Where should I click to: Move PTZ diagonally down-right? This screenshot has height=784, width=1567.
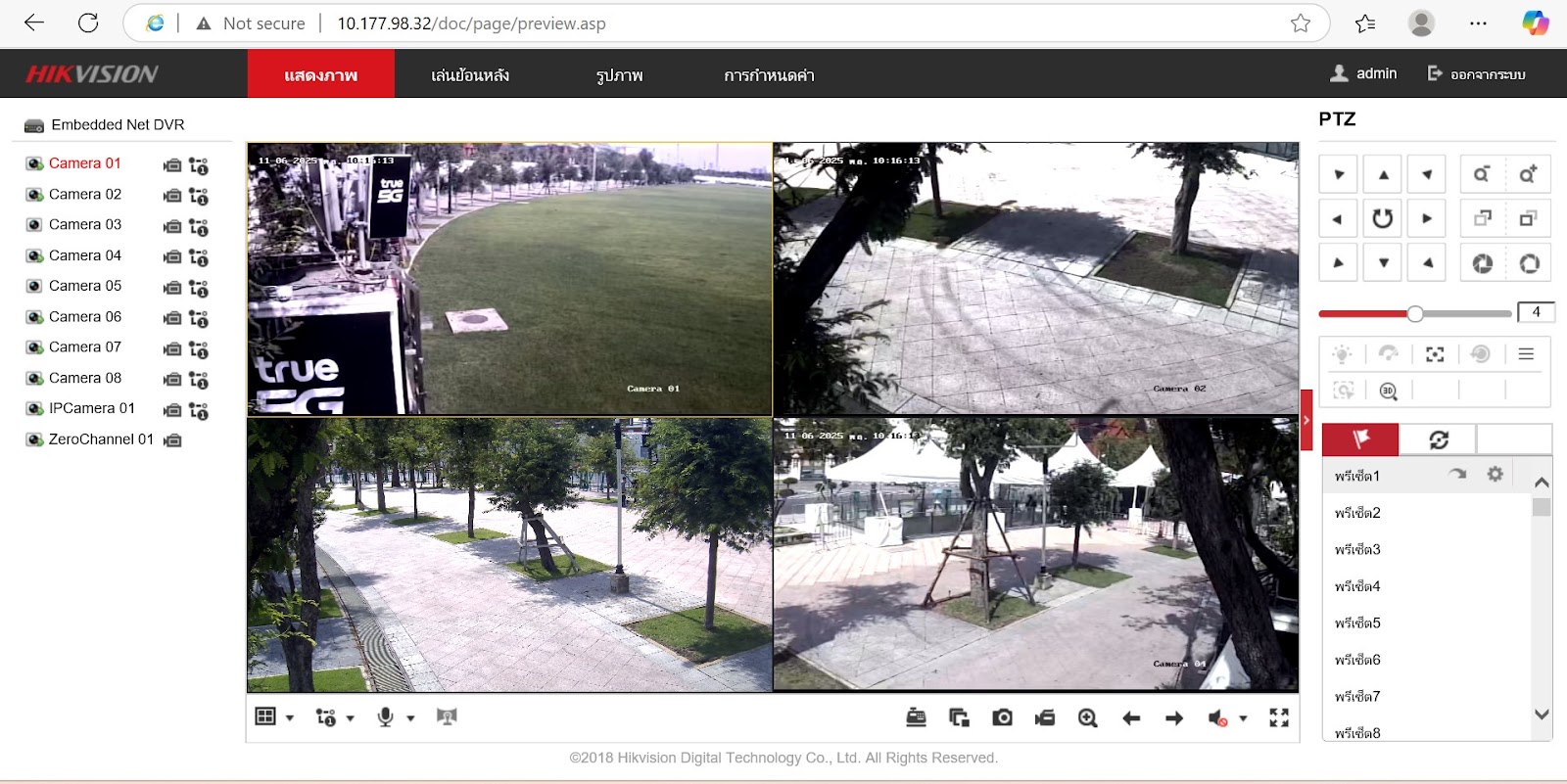tap(1427, 262)
